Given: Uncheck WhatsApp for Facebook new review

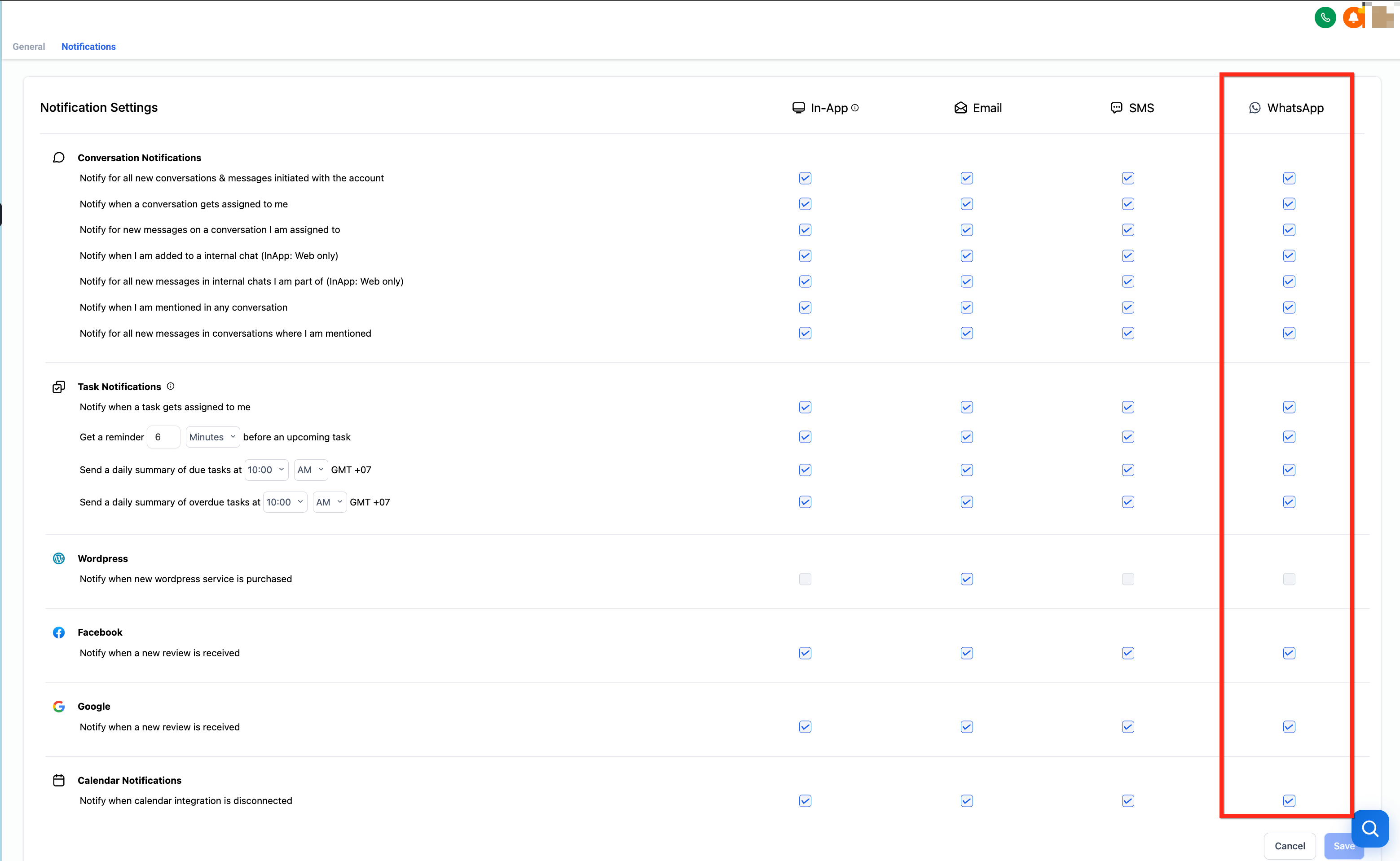Looking at the screenshot, I should [1289, 653].
